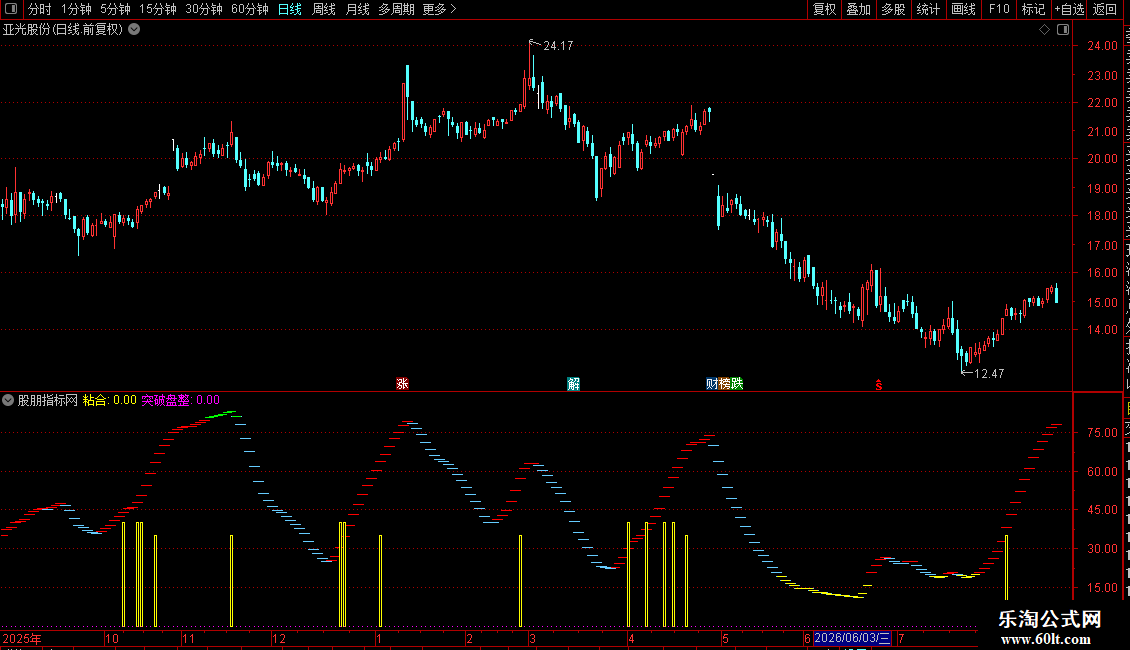Open dropdown next to 亚光股份 title
This screenshot has height=650, width=1130.
(134, 30)
